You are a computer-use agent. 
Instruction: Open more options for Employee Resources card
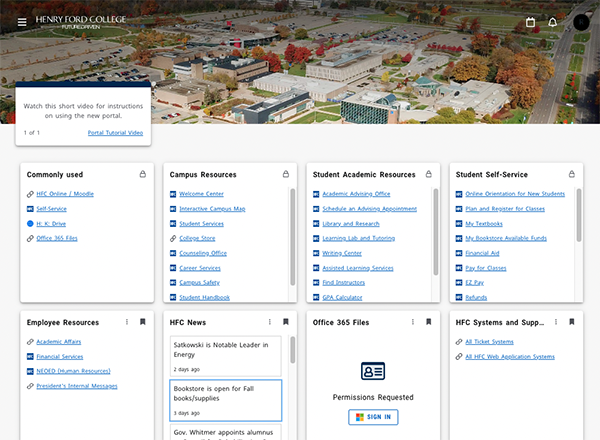tap(127, 322)
